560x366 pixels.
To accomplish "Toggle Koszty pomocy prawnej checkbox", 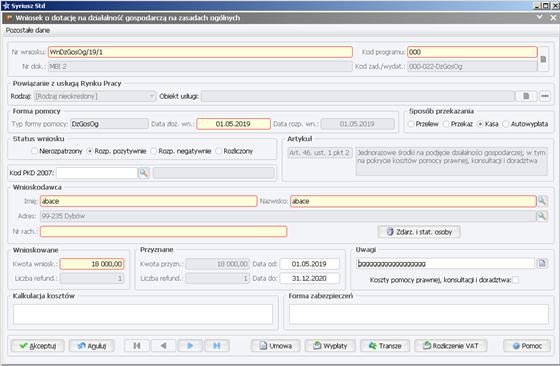I will point(515,280).
